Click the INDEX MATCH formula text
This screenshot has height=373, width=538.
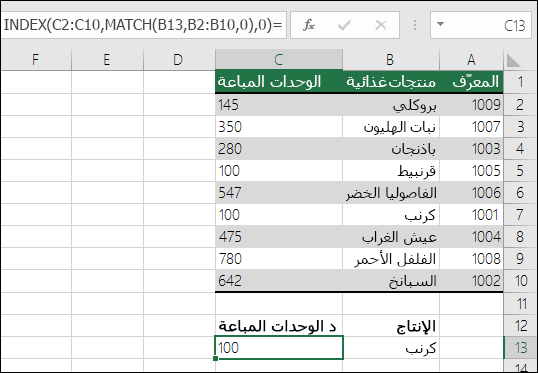click(143, 25)
